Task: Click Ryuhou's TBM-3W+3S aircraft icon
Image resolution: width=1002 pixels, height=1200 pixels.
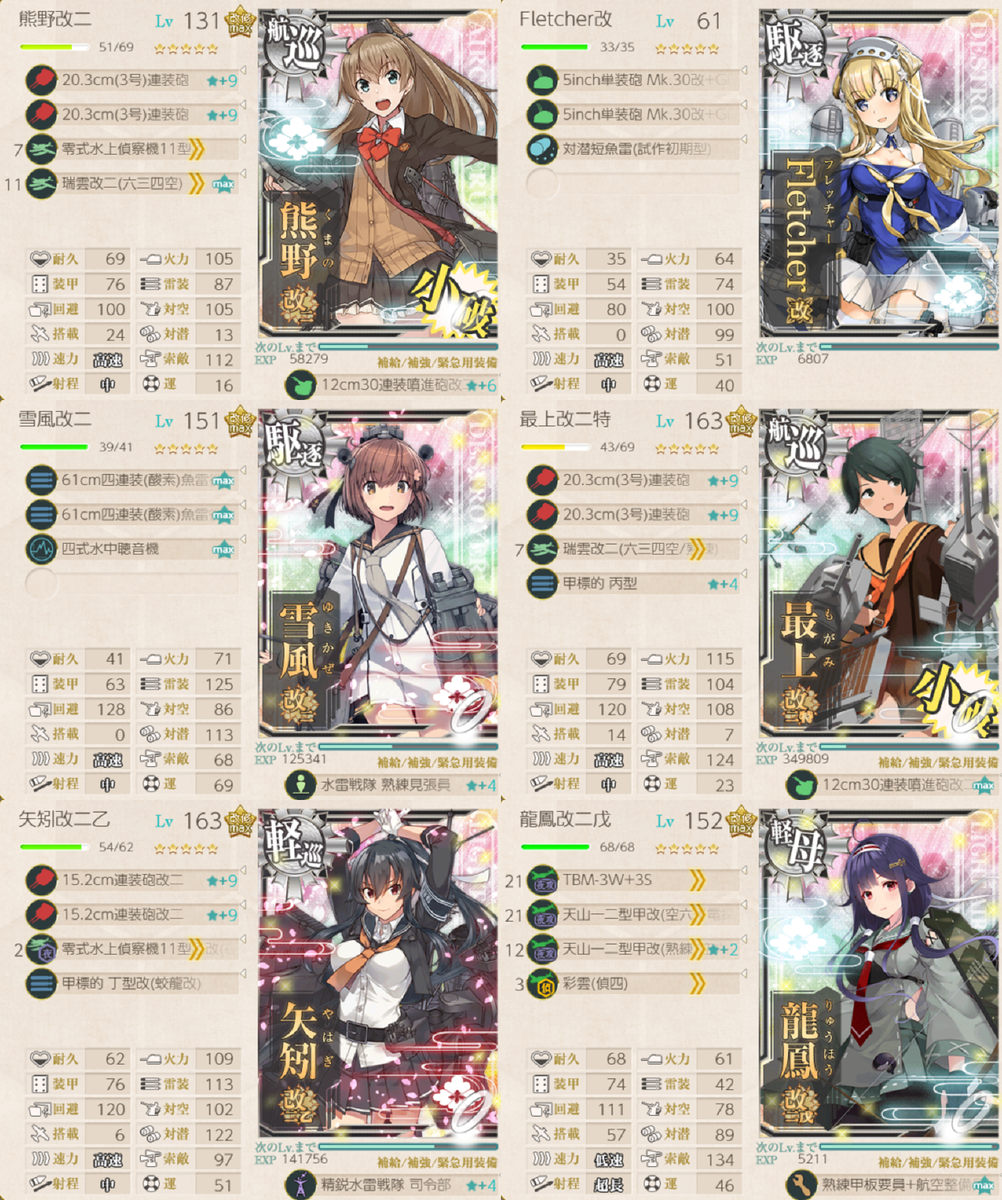Action: pyautogui.click(x=542, y=881)
